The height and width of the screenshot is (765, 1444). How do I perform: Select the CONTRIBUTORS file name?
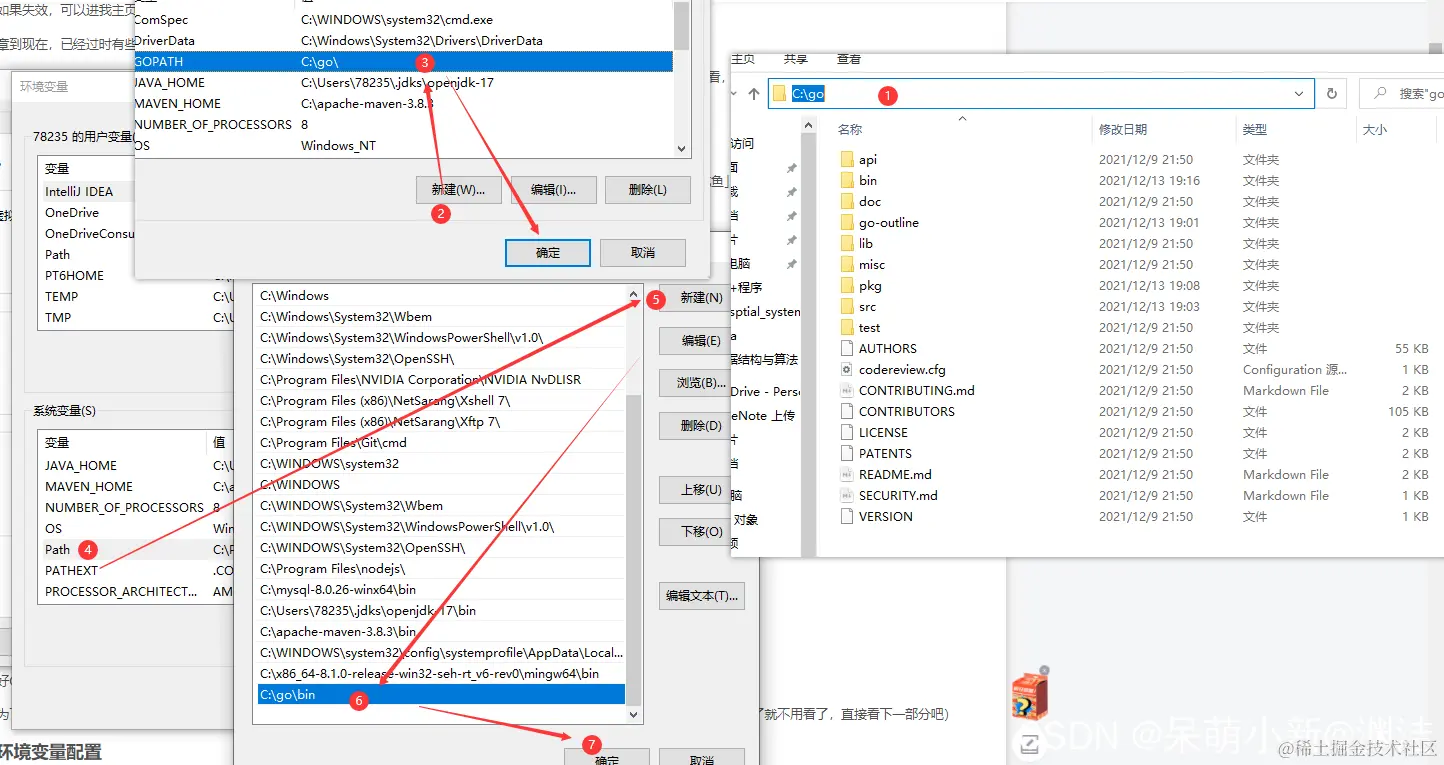click(x=906, y=412)
